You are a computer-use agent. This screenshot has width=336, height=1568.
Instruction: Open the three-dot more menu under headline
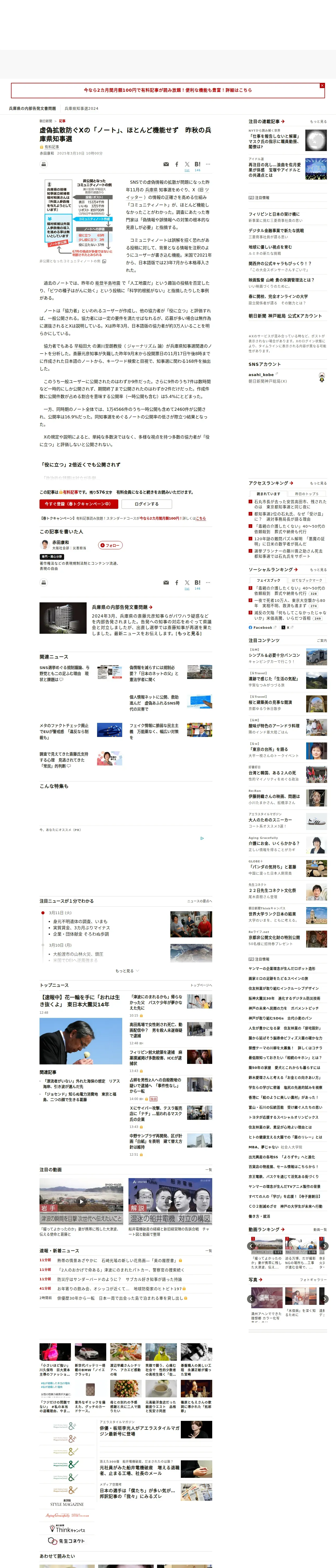tap(208, 164)
